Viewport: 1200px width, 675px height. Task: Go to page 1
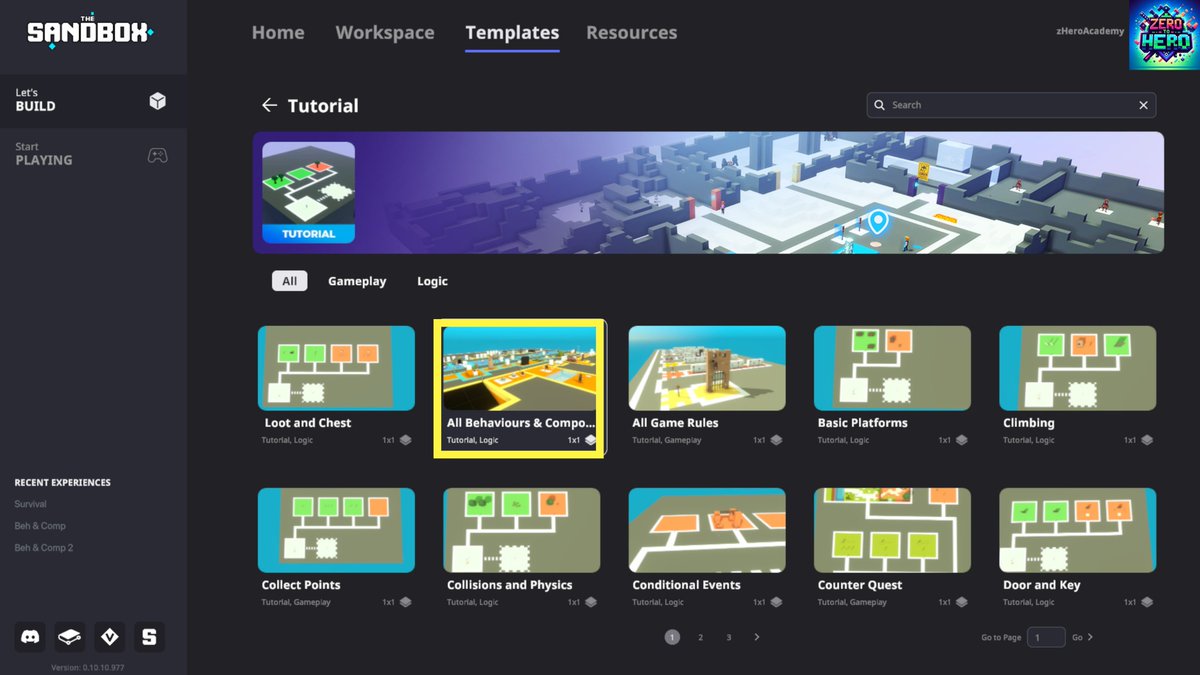coord(672,637)
